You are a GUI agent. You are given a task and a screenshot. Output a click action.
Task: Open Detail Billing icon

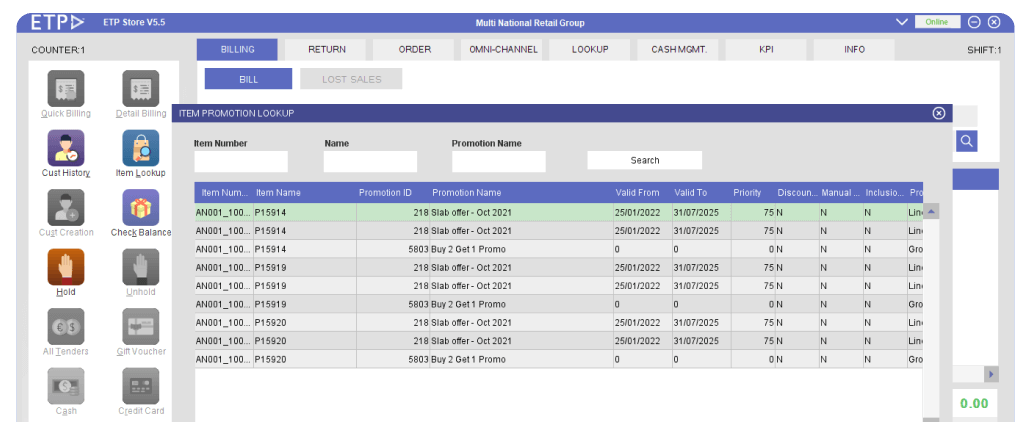(x=140, y=88)
